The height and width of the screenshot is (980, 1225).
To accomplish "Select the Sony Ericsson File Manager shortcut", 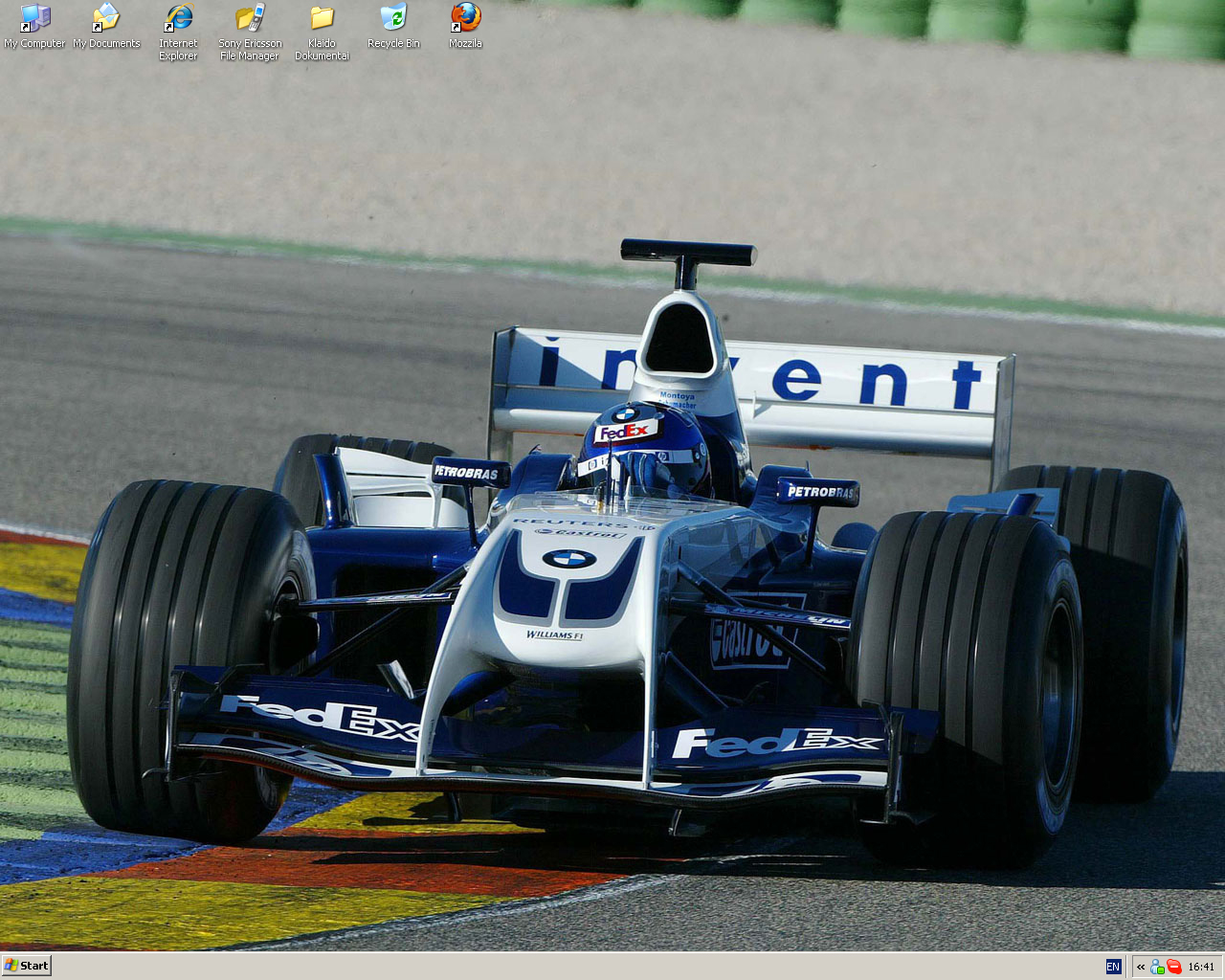I will coord(250,33).
